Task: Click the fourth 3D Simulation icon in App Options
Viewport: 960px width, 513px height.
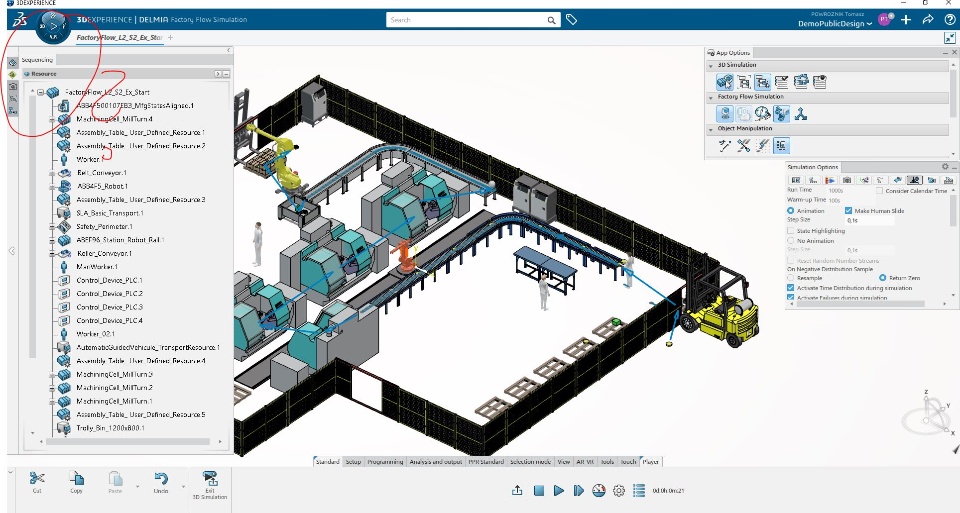Action: (x=781, y=81)
